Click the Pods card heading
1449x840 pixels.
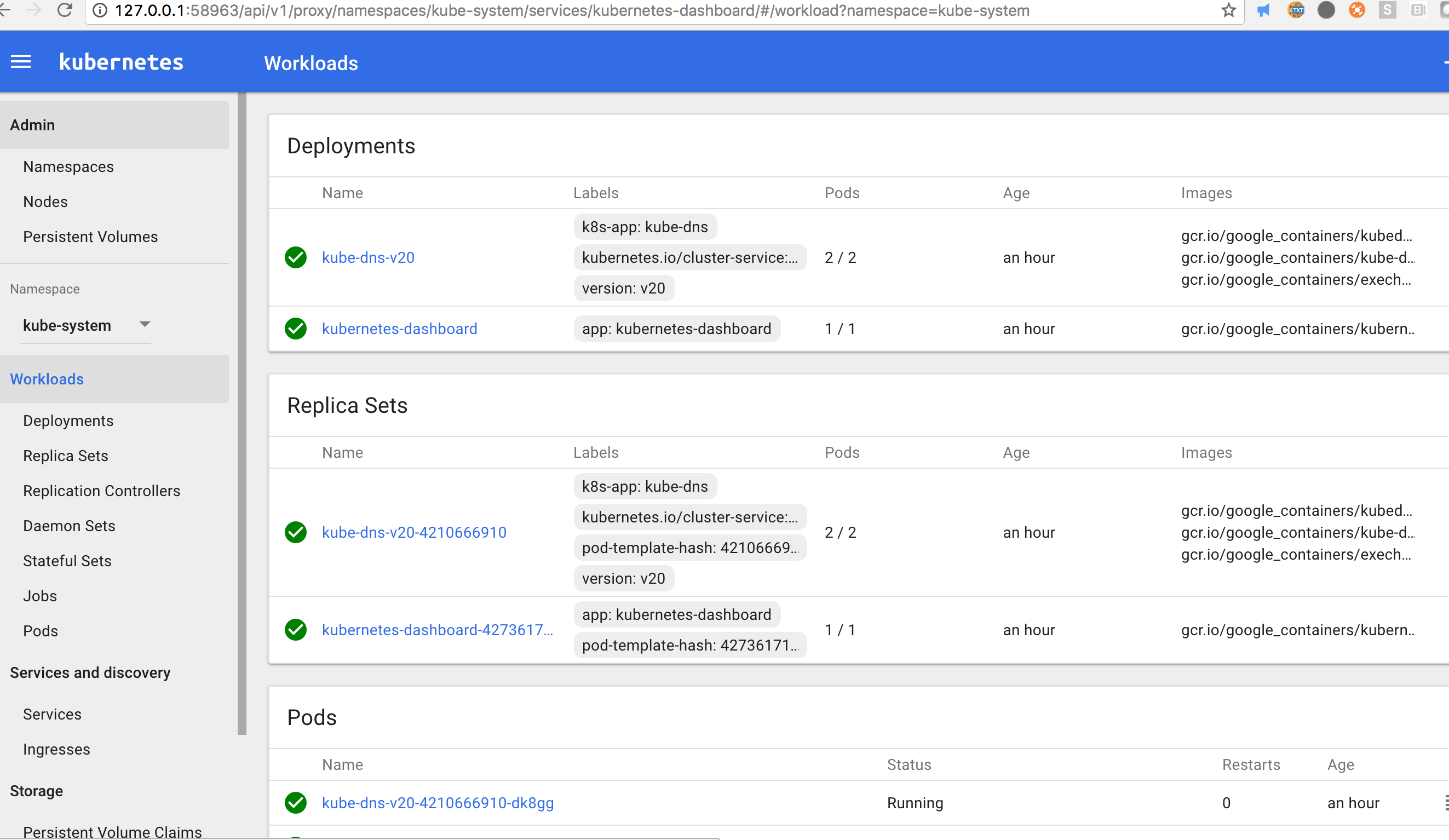(x=312, y=717)
